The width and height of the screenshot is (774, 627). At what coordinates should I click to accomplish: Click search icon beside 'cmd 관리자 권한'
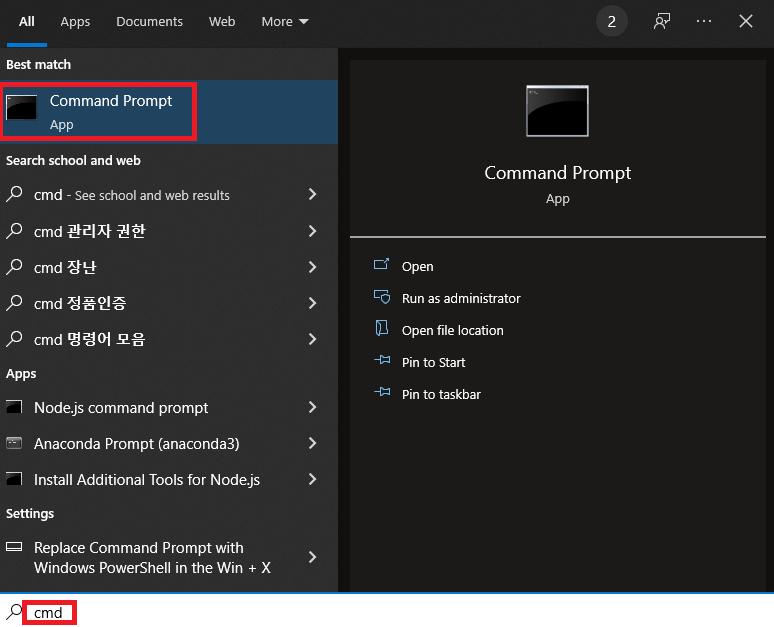pos(14,231)
